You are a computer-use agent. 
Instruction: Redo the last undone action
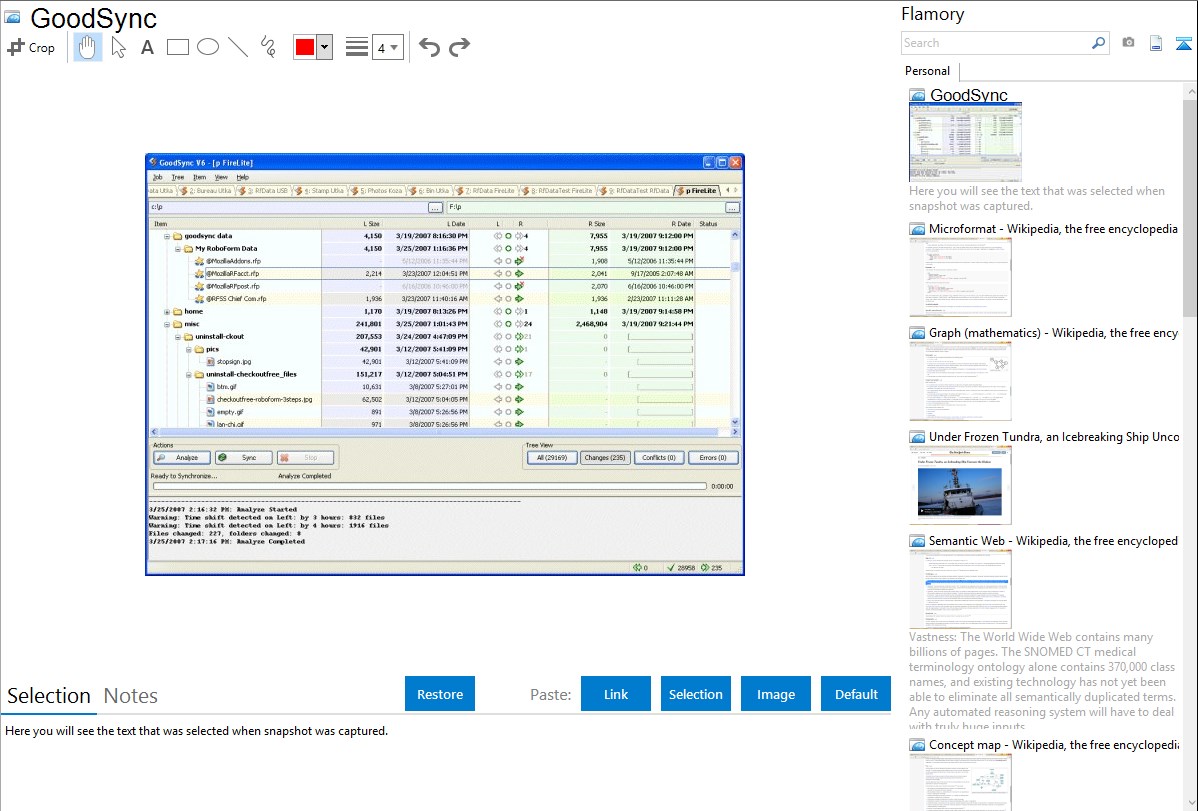pos(459,47)
